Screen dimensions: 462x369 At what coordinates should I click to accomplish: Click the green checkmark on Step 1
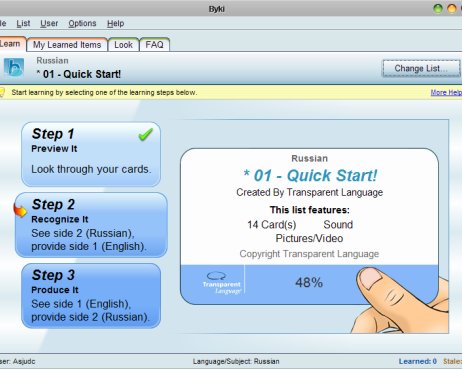coord(146,134)
